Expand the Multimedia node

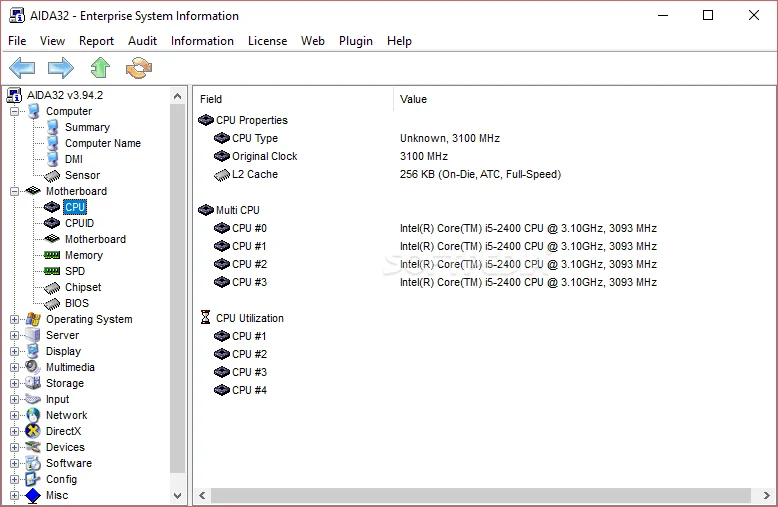(x=14, y=367)
